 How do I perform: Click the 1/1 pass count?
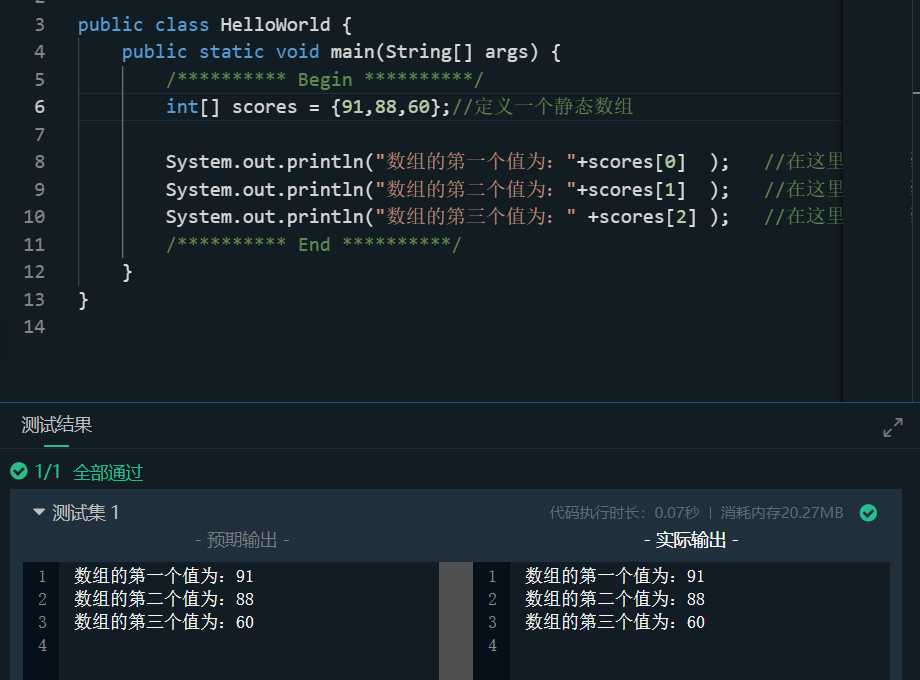pyautogui.click(x=48, y=472)
